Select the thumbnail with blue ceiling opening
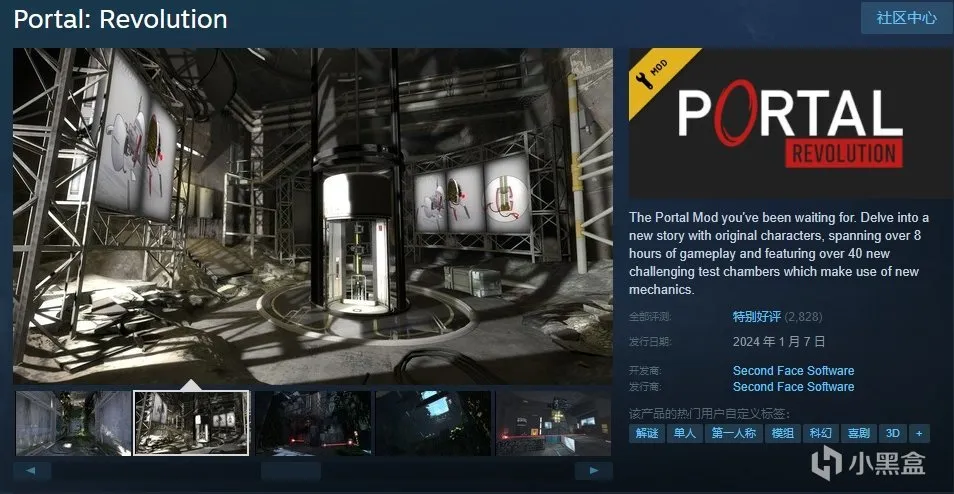Image resolution: width=954 pixels, height=494 pixels. [433, 423]
